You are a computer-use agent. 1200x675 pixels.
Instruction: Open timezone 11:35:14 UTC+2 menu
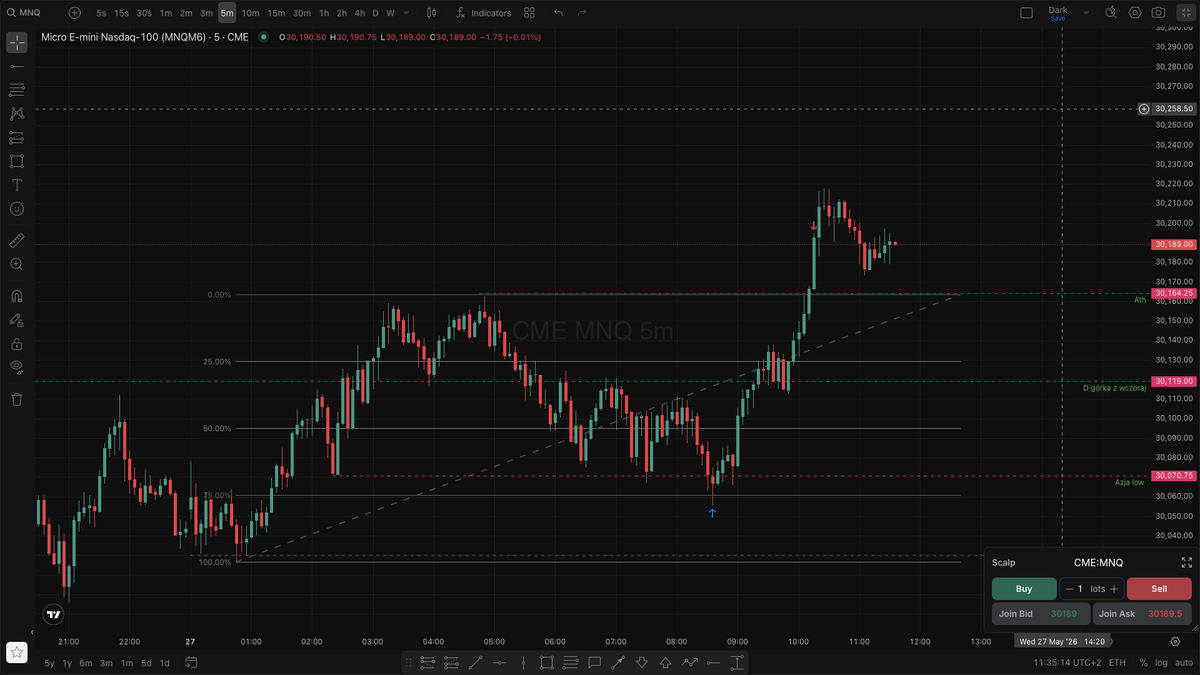pos(1067,663)
